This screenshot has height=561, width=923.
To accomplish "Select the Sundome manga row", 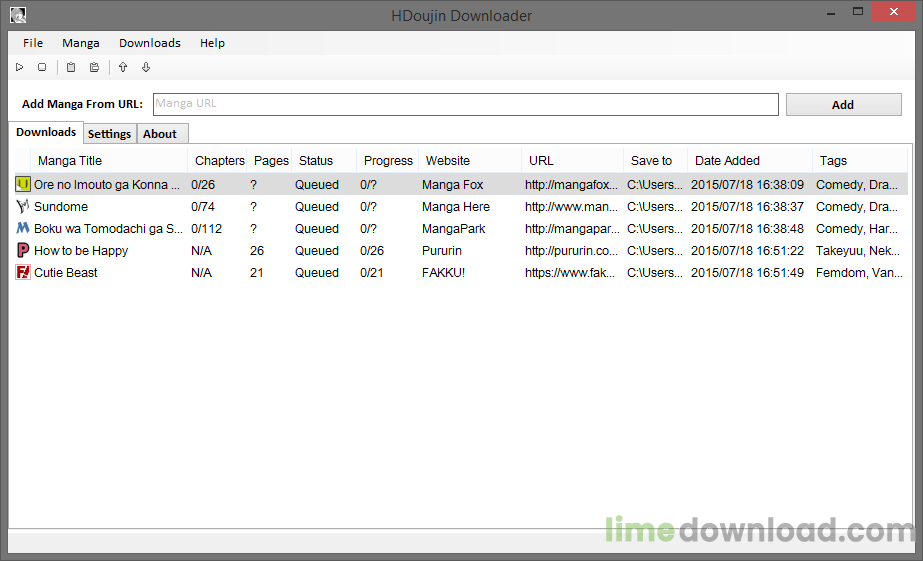I will click(461, 206).
